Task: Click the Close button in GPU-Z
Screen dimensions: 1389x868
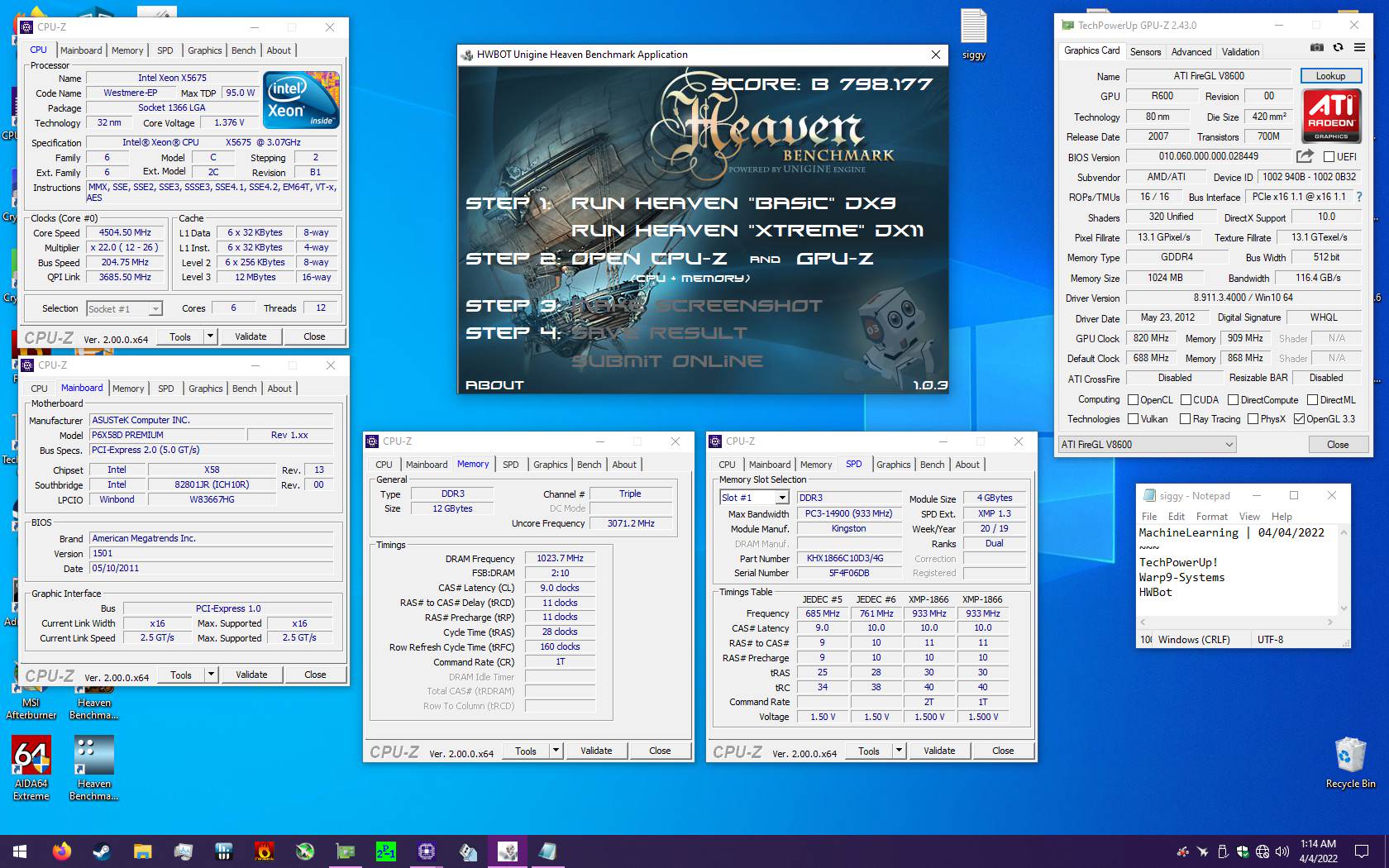Action: [x=1337, y=445]
